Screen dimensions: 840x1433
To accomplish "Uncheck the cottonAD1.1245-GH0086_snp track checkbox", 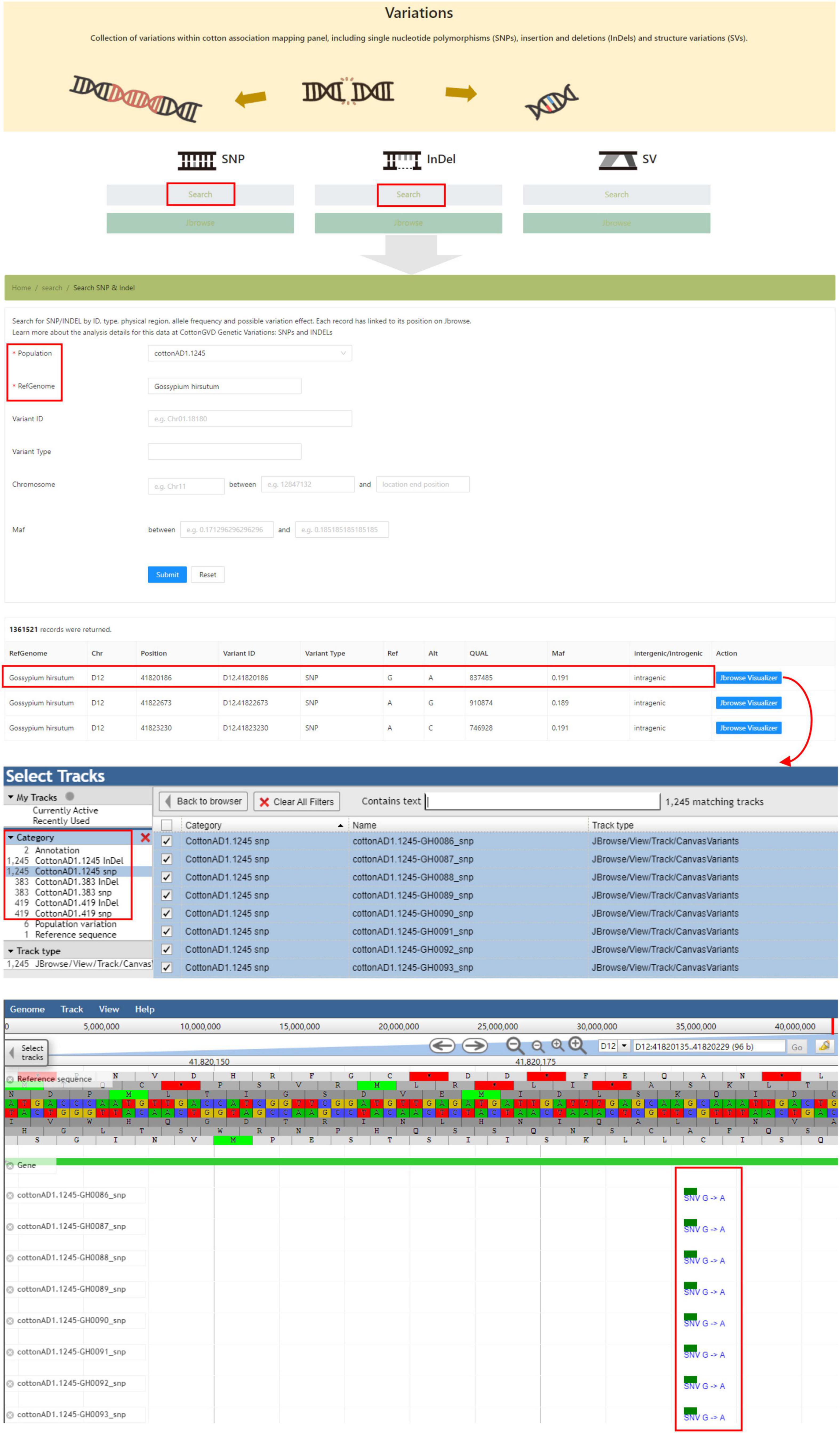I will click(x=167, y=840).
